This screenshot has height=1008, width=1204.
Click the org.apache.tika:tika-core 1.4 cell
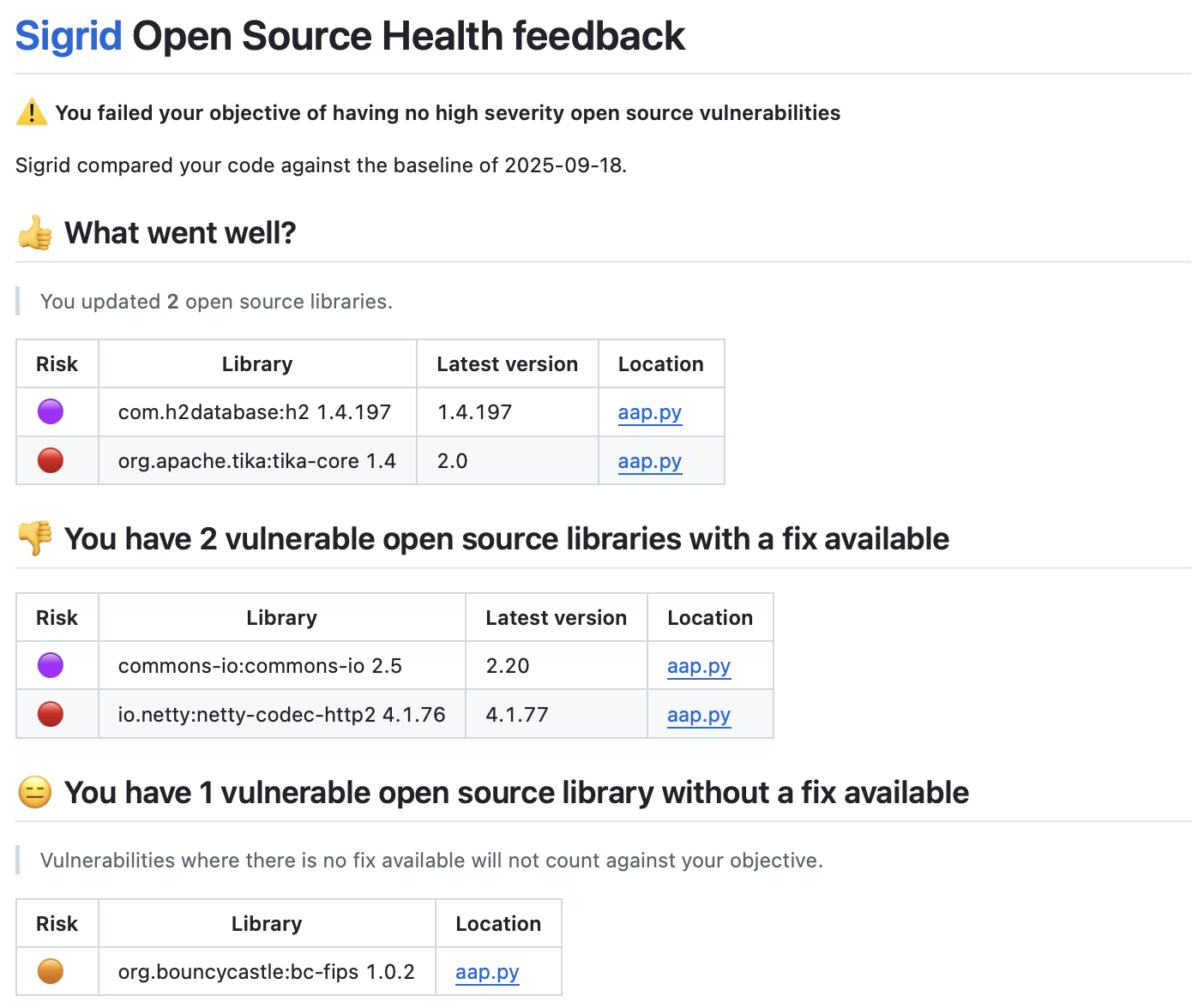click(256, 461)
